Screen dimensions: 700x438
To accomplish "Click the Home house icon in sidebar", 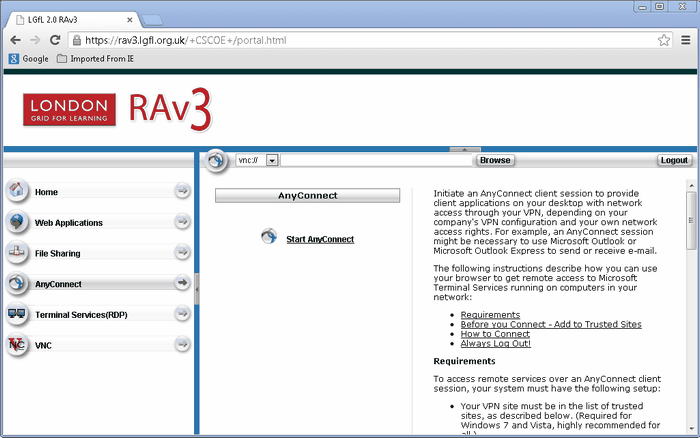I will pos(17,191).
